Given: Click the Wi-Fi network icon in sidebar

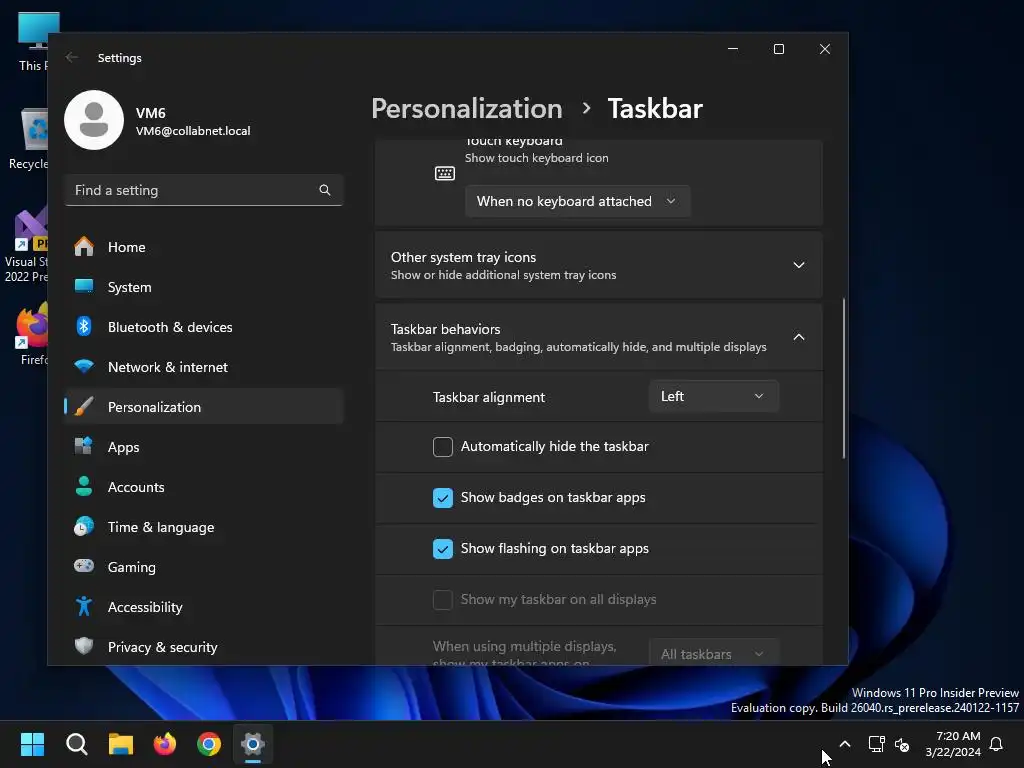Looking at the screenshot, I should [x=84, y=366].
